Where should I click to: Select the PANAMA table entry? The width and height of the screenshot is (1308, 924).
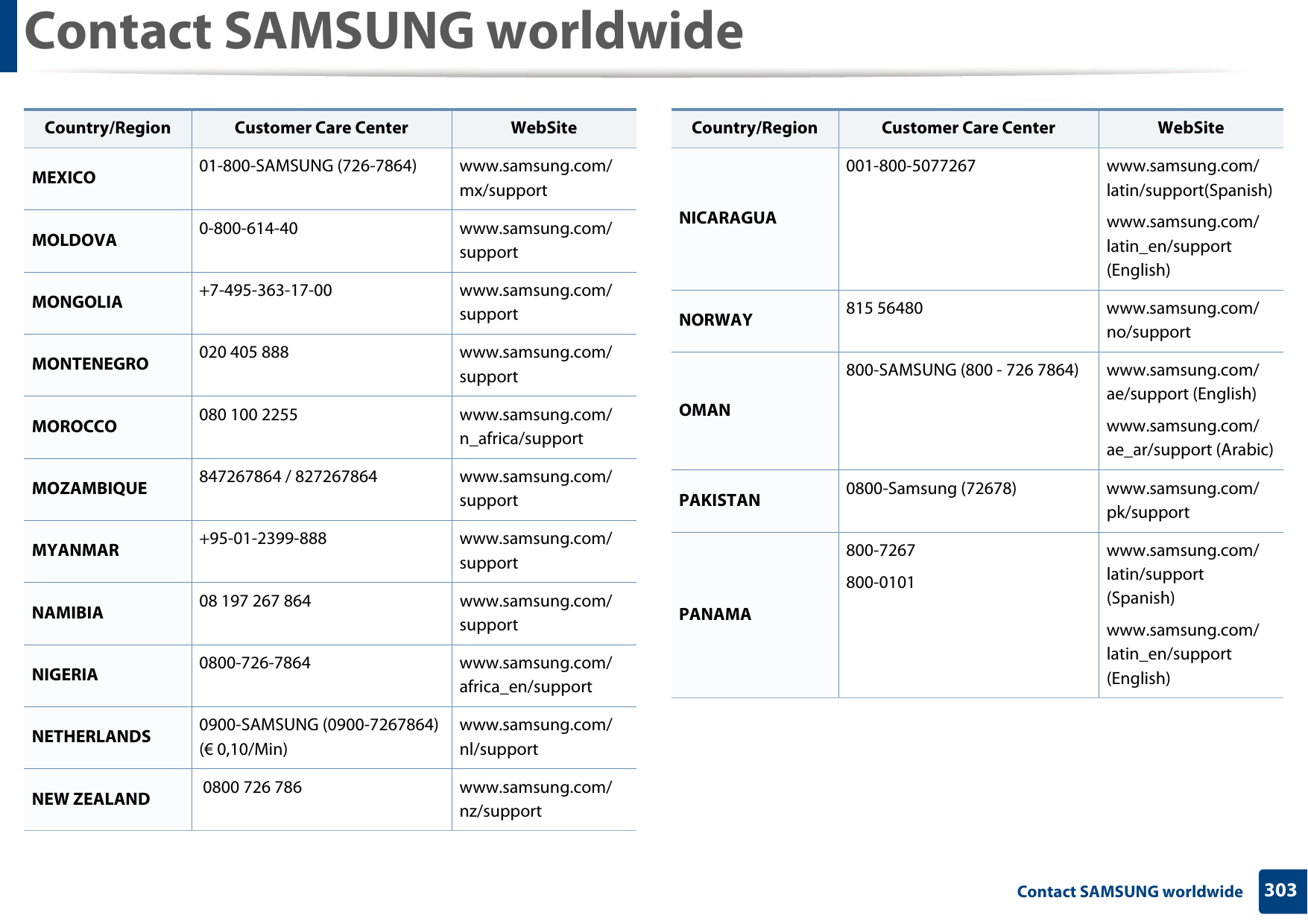[715, 615]
